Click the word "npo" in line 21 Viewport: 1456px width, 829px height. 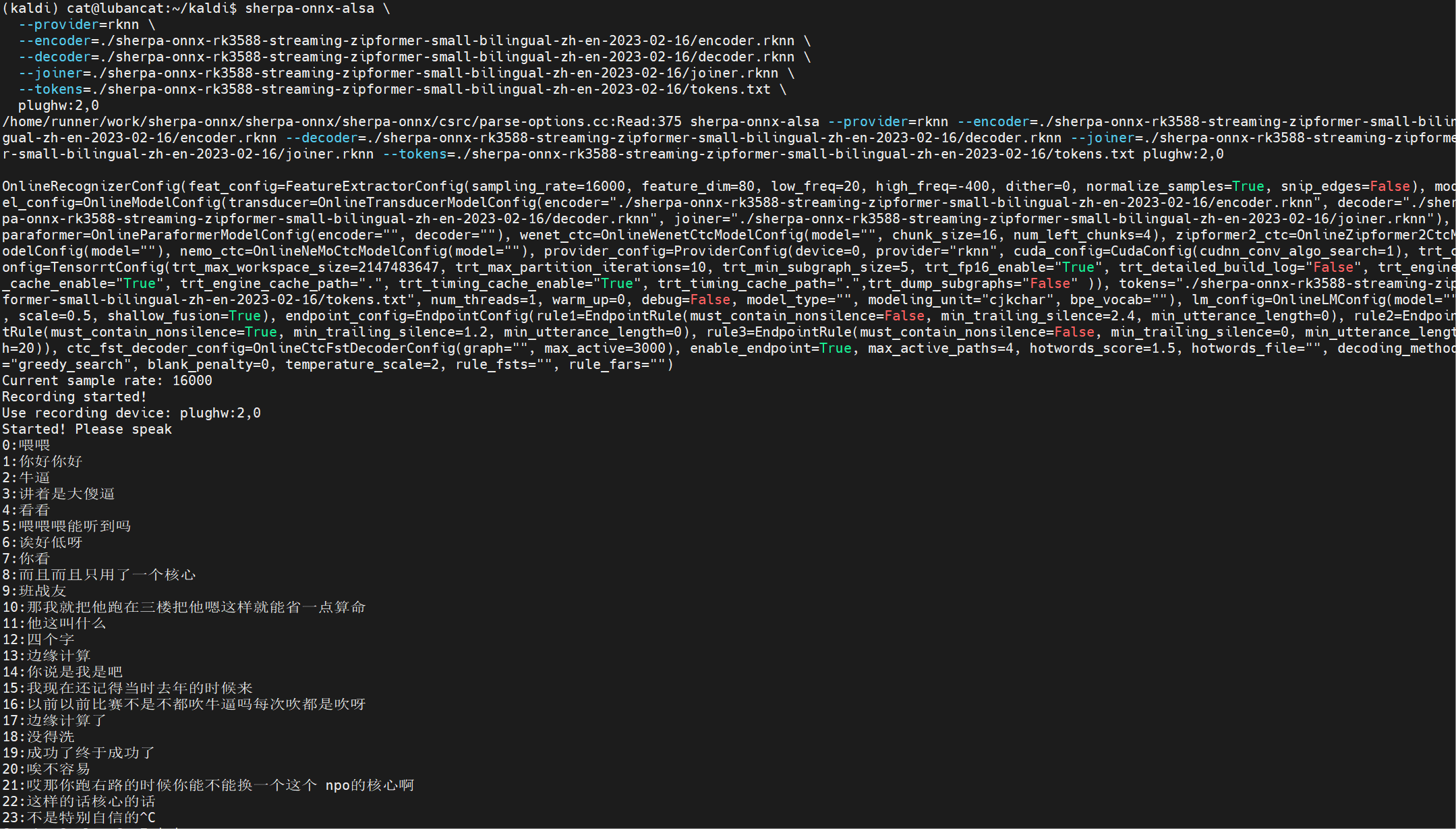tap(337, 785)
